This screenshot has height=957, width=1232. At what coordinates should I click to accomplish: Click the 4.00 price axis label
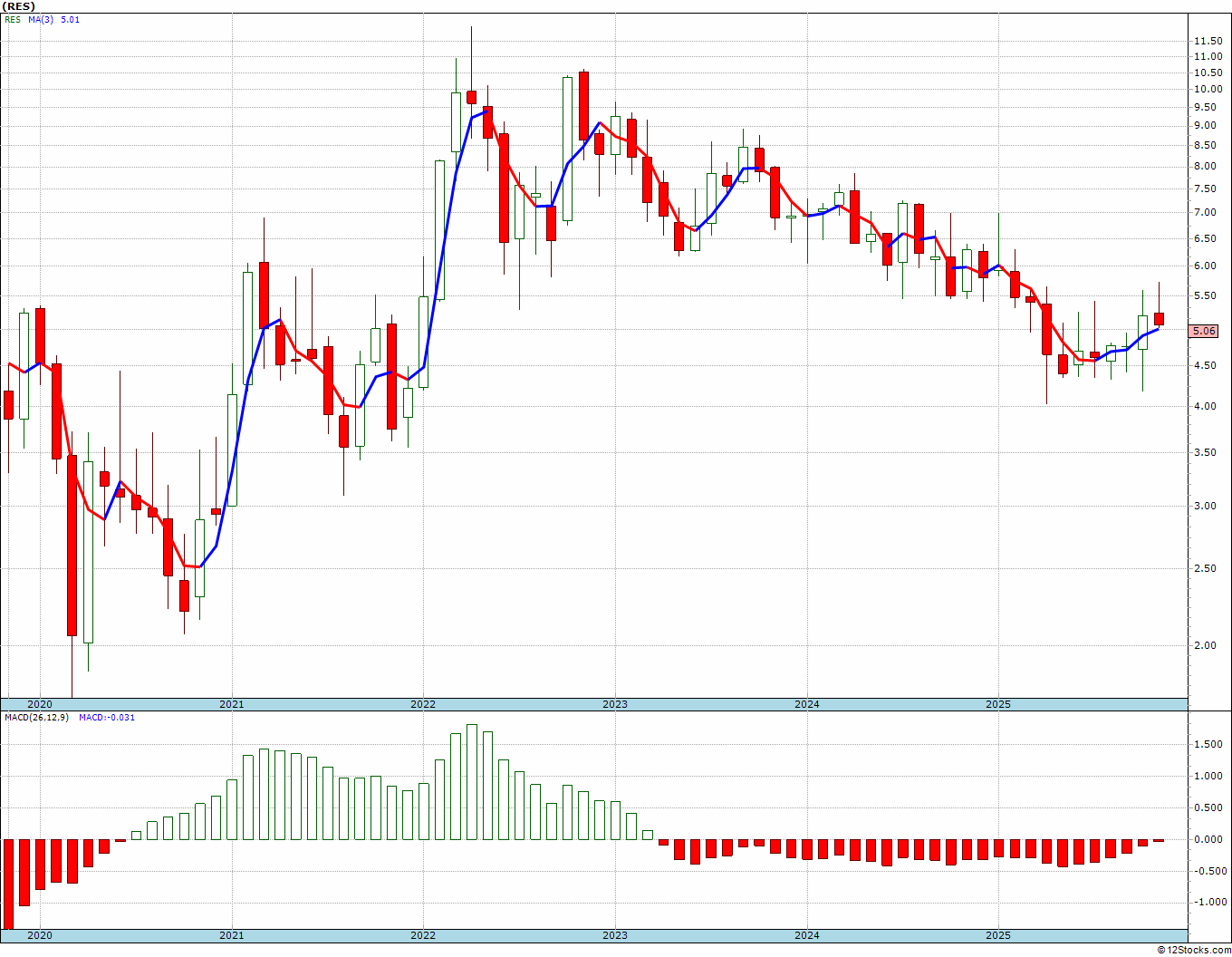pyautogui.click(x=1204, y=407)
